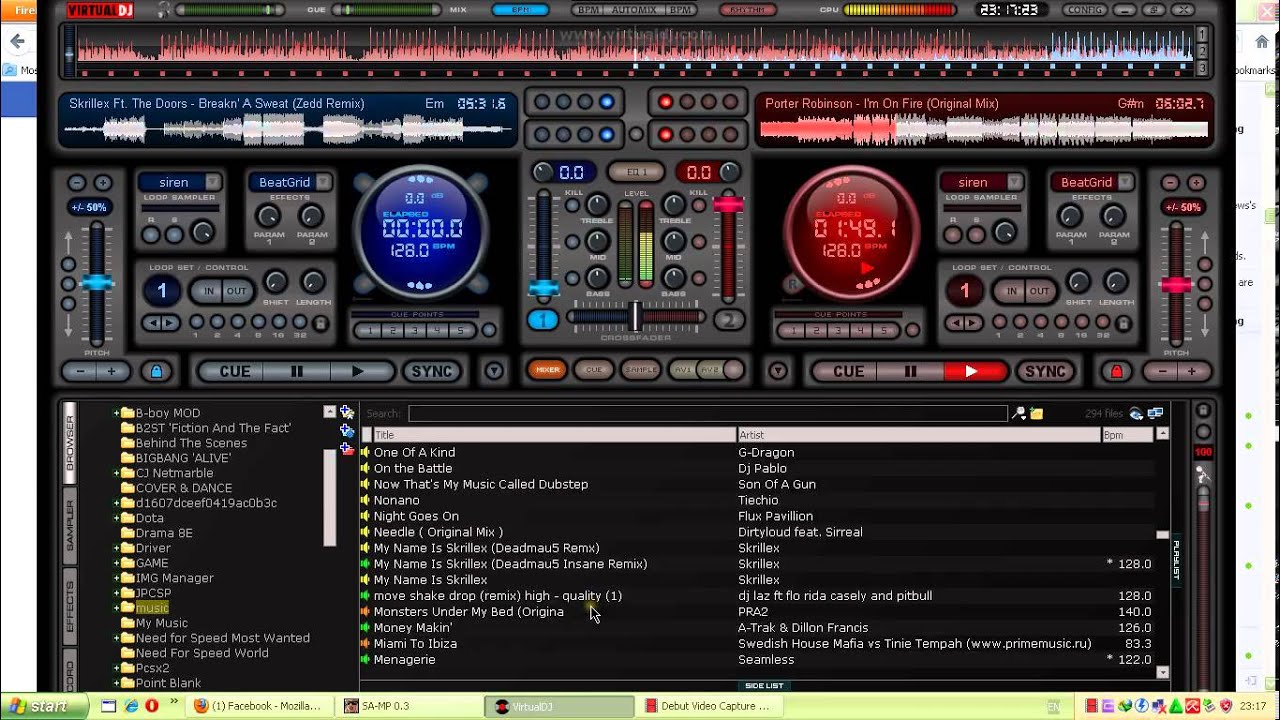Select left deck 16-beat loop button
This screenshot has height=720, width=1280.
279,322
